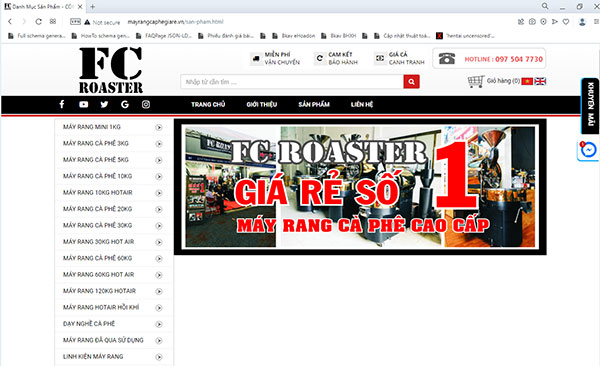Expand the Linh Kiện Máy Rang arrow
The height and width of the screenshot is (366, 600).
[x=159, y=357]
